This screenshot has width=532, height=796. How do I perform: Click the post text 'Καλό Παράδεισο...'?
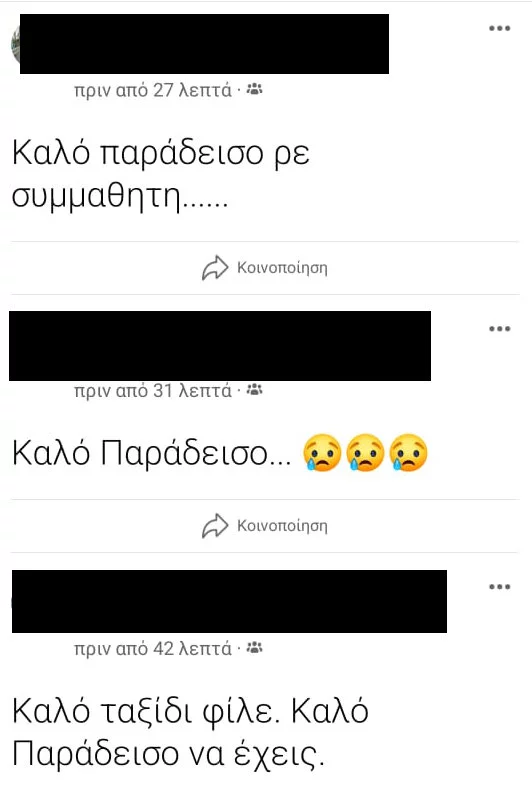(x=152, y=452)
